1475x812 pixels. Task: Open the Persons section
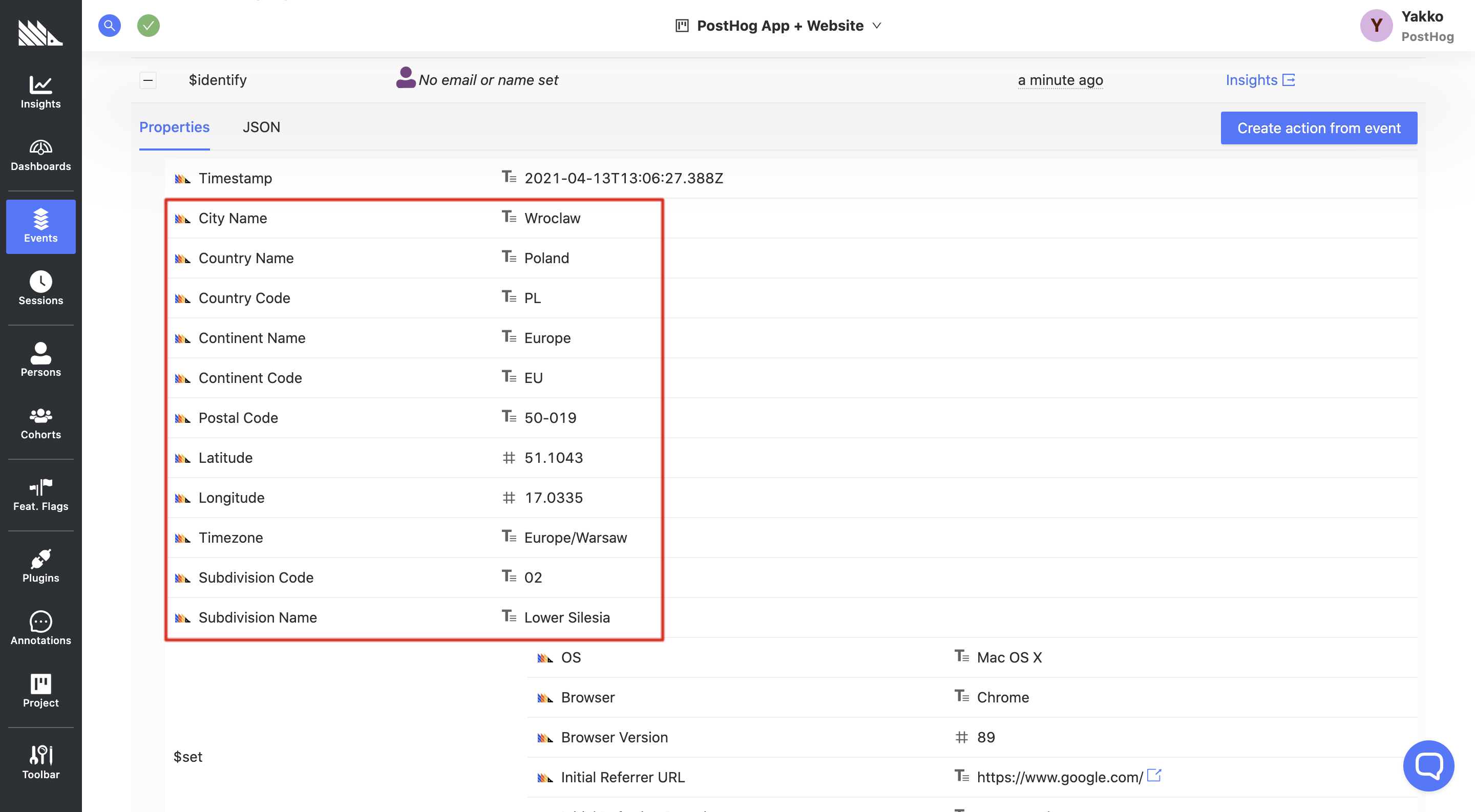point(40,358)
